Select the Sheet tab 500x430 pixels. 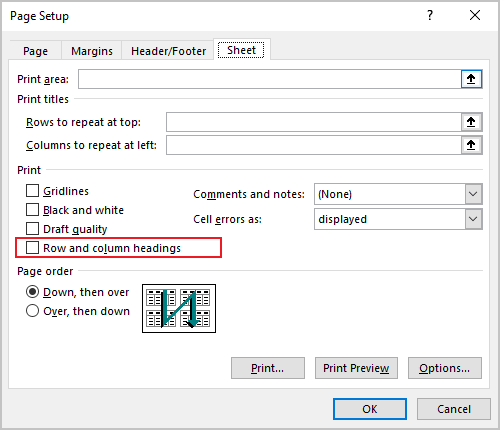(241, 50)
